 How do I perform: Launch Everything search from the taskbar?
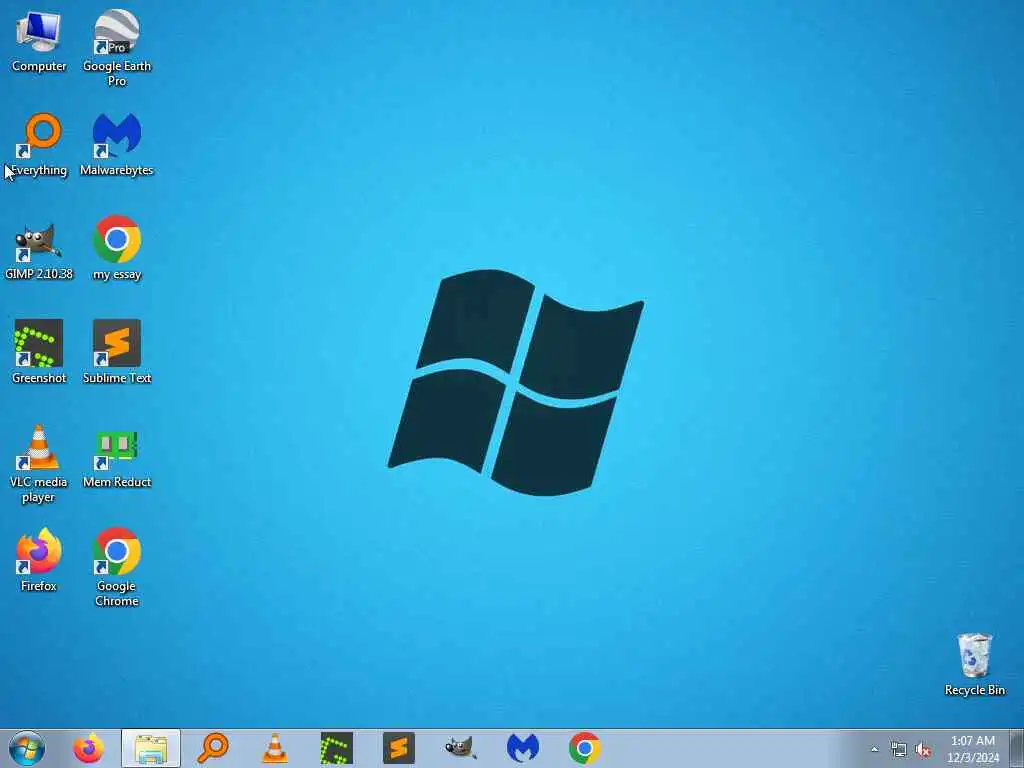(x=213, y=748)
